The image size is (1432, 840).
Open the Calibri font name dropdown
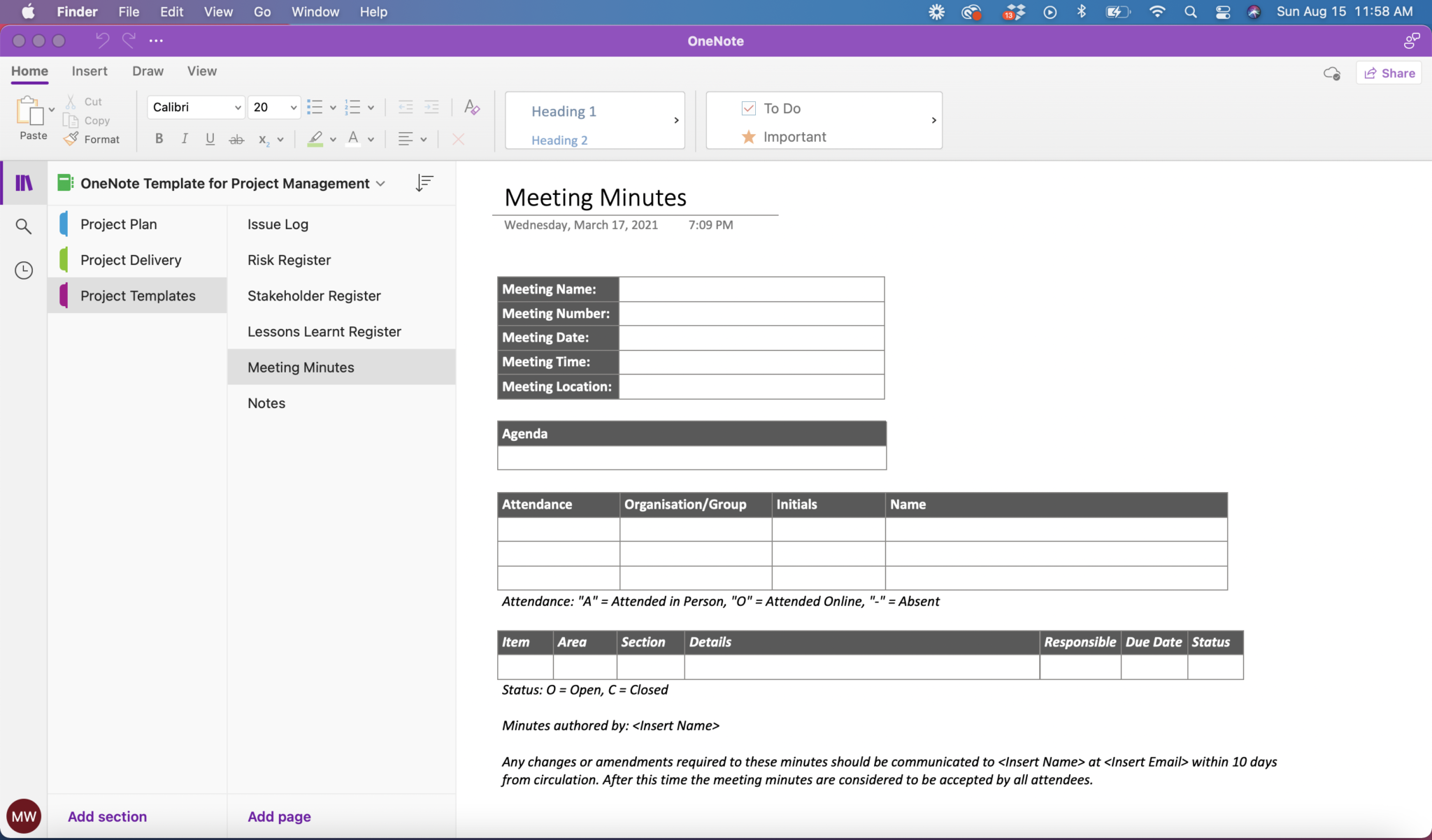(x=238, y=107)
